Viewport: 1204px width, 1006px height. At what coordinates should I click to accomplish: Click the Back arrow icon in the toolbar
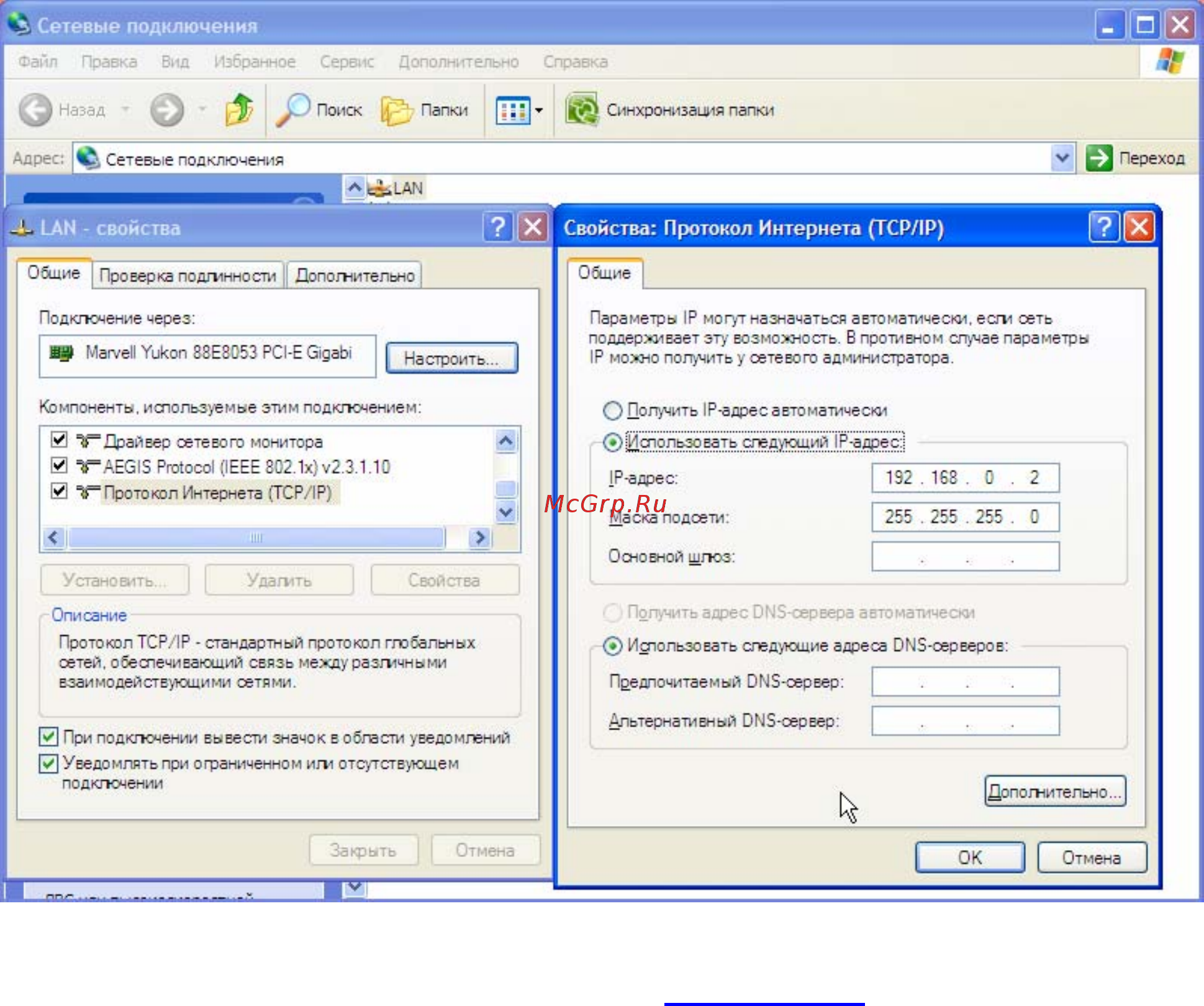click(x=35, y=111)
